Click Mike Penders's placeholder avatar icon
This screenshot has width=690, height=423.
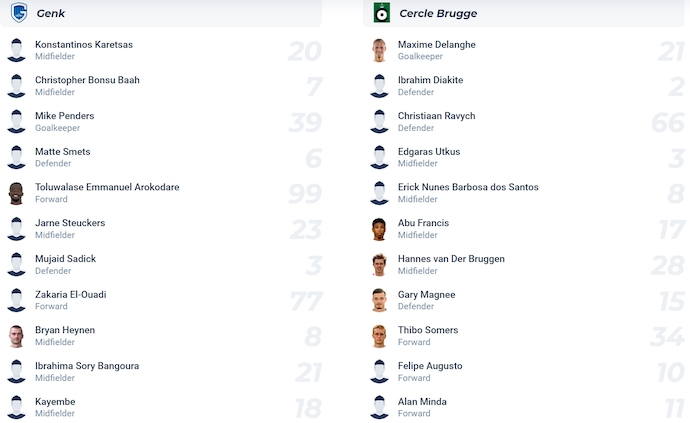[16, 122]
